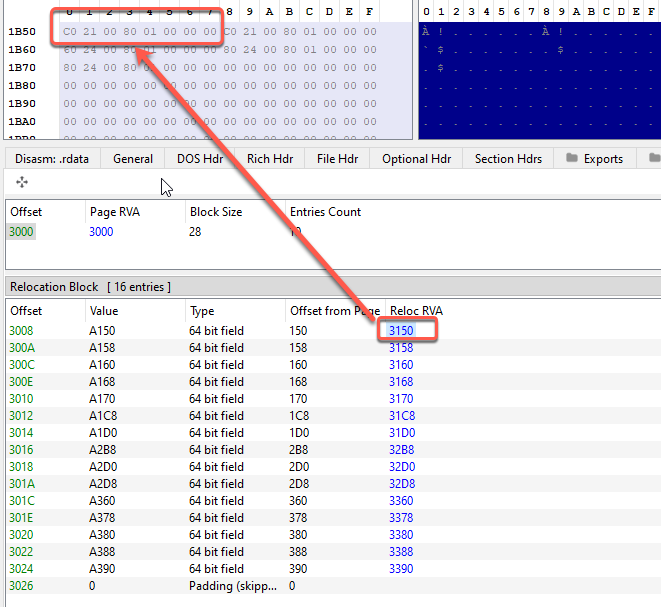Image resolution: width=661 pixels, height=607 pixels.
Task: Follow Reloc RVA link 3150
Action: [401, 331]
